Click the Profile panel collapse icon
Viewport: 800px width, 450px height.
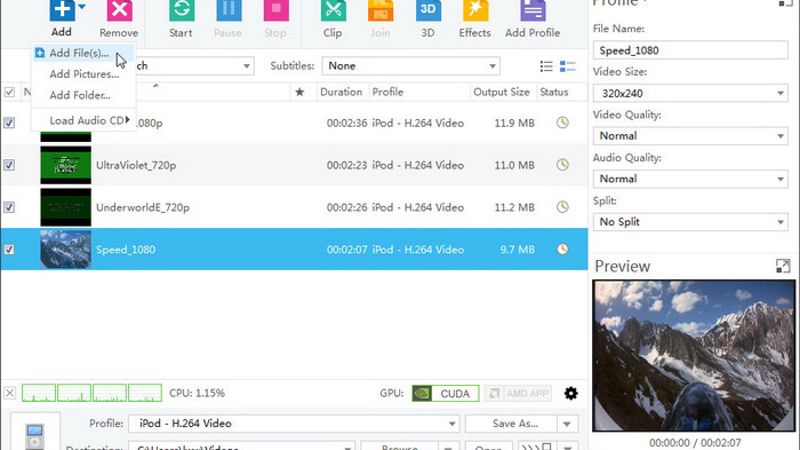coord(785,3)
